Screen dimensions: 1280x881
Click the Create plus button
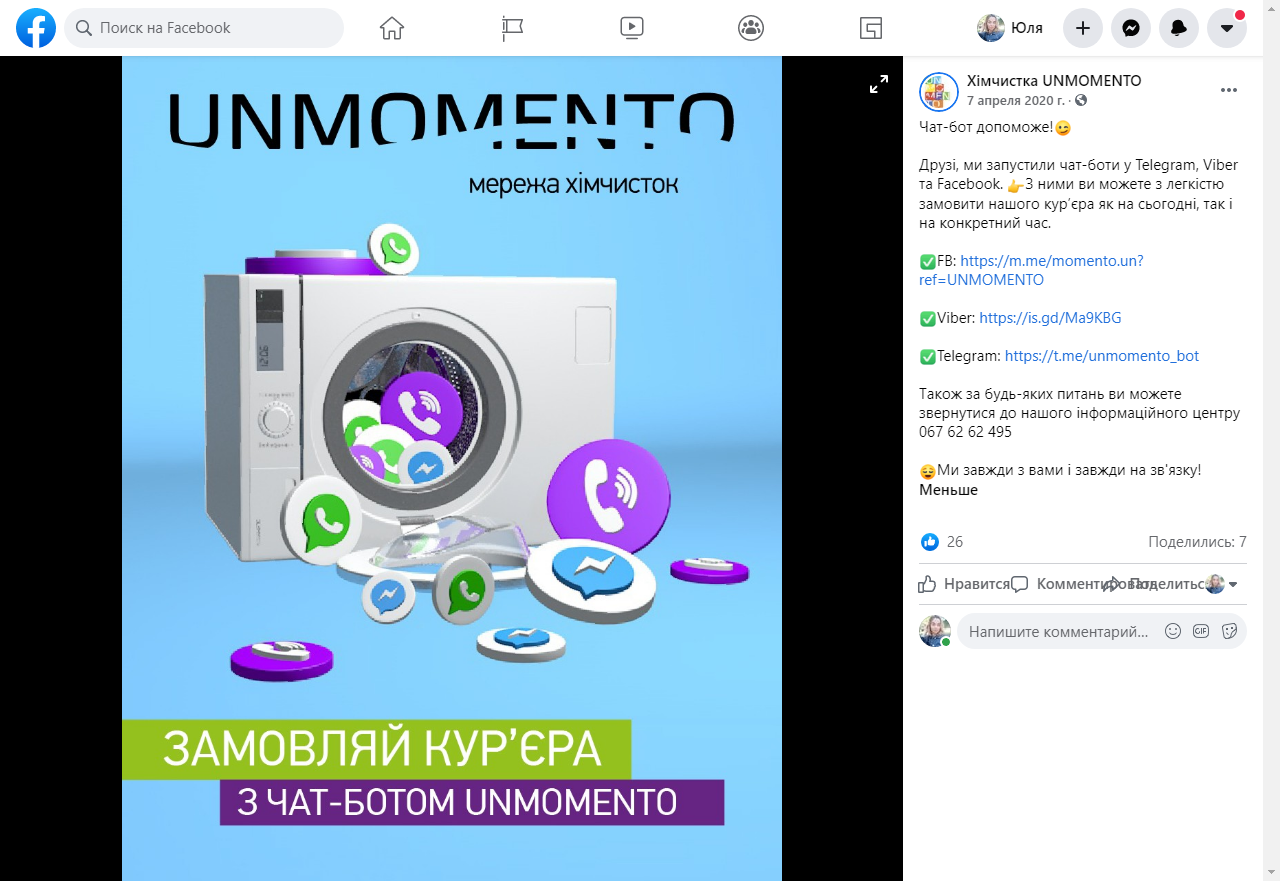coord(1083,28)
